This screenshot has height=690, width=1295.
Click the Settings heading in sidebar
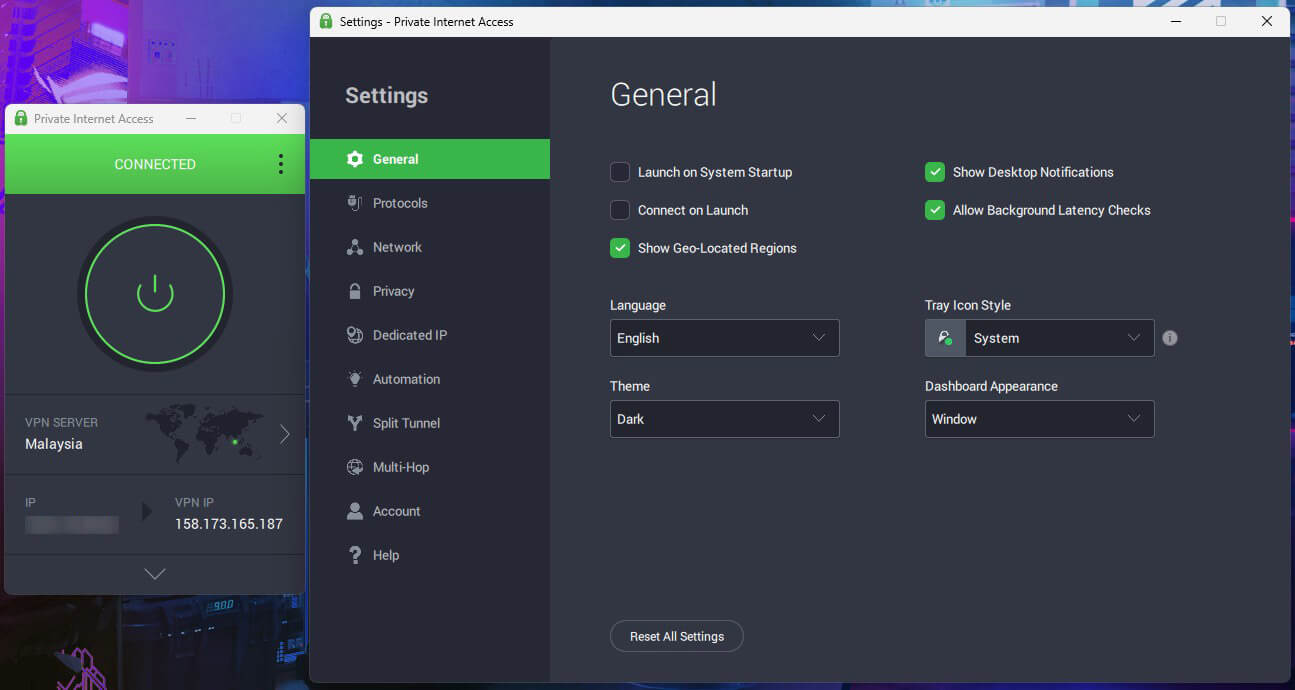pyautogui.click(x=387, y=96)
